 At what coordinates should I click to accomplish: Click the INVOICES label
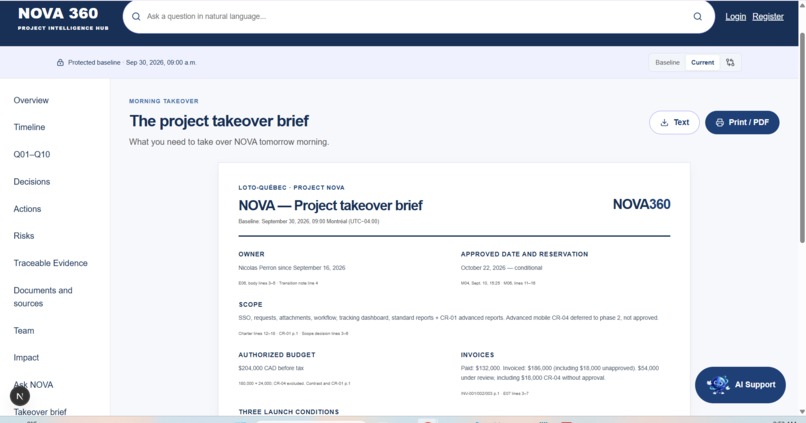coord(477,355)
